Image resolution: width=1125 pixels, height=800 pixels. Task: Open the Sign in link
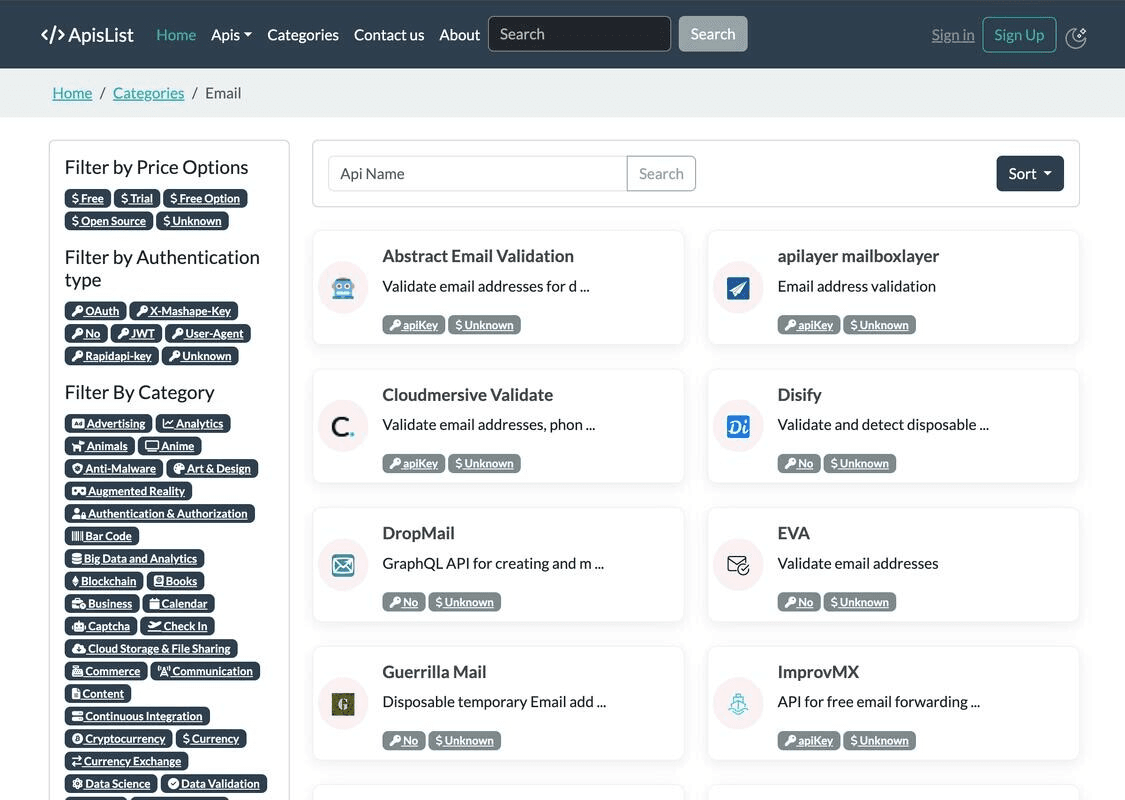(951, 34)
